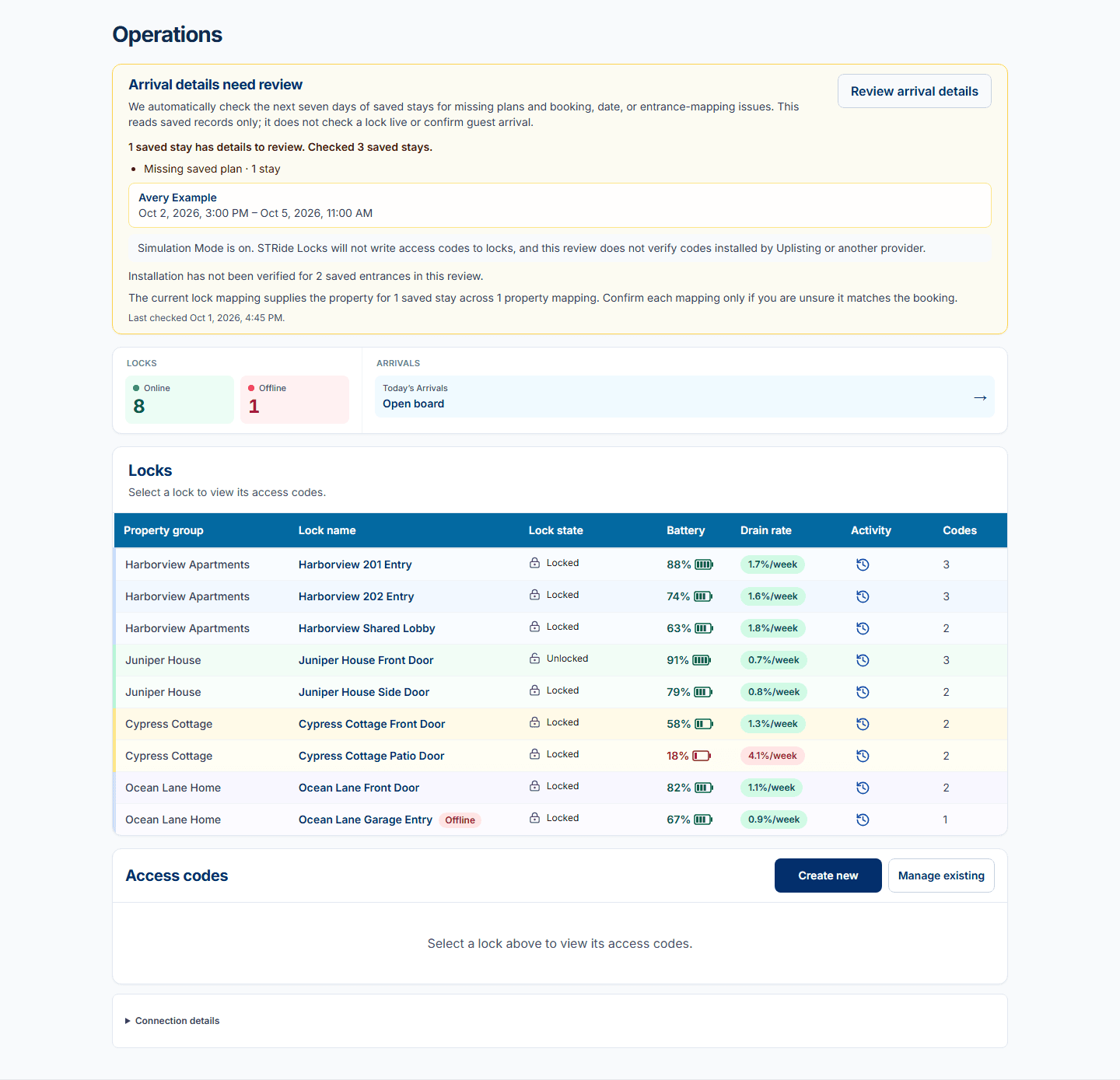1120x1080 pixels.
Task: Open activity history for Ocean Lane Front Door
Action: tap(863, 788)
